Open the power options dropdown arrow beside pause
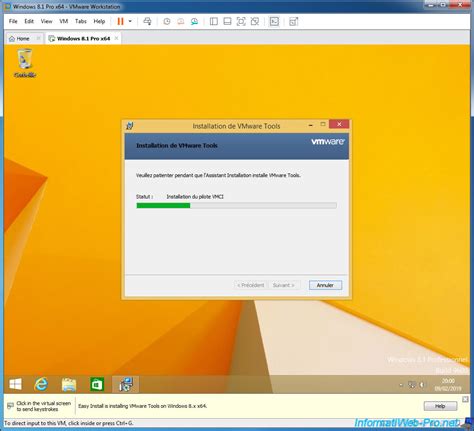 130,22
